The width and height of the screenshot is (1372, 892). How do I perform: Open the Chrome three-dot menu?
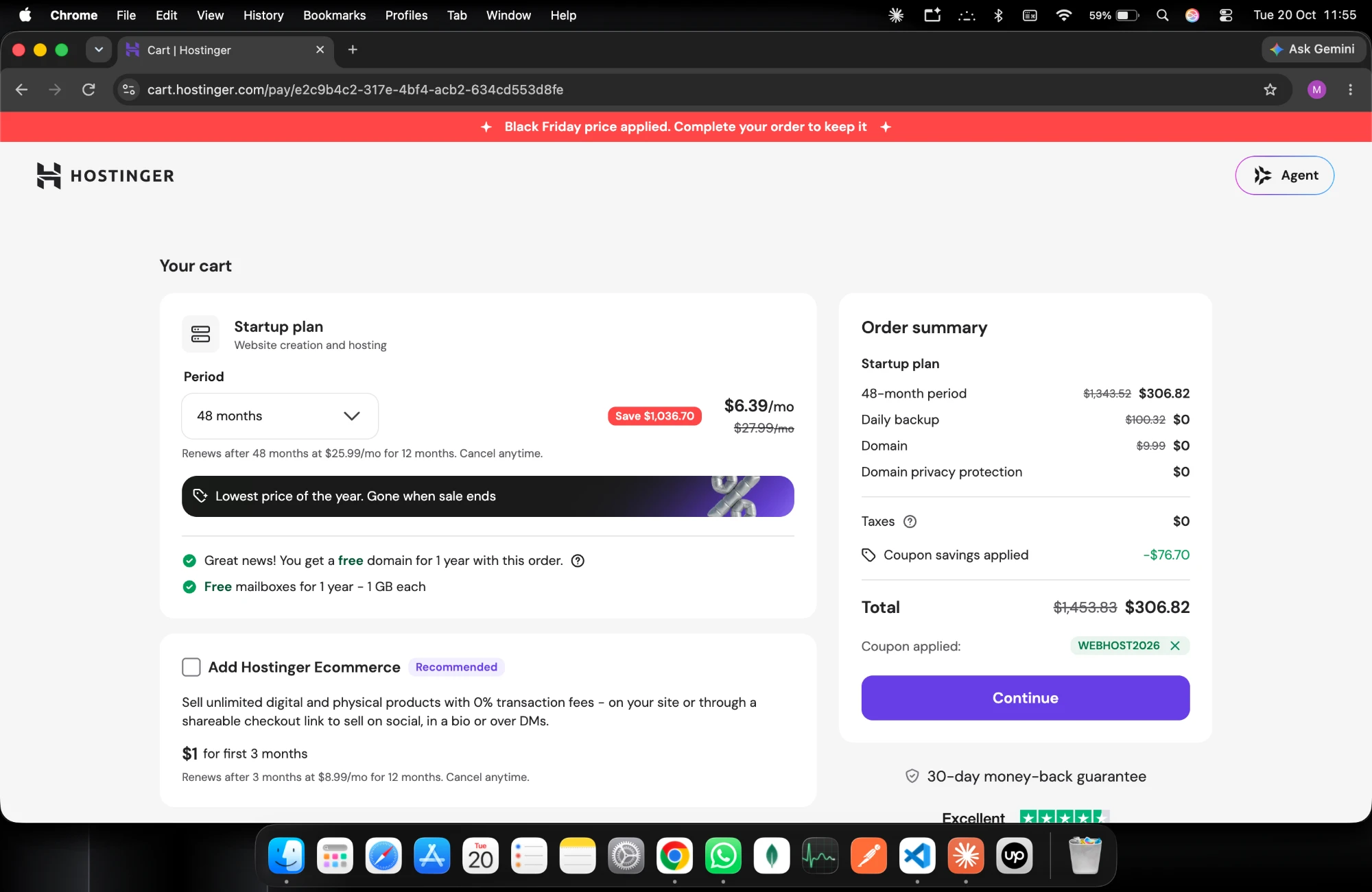1350,90
